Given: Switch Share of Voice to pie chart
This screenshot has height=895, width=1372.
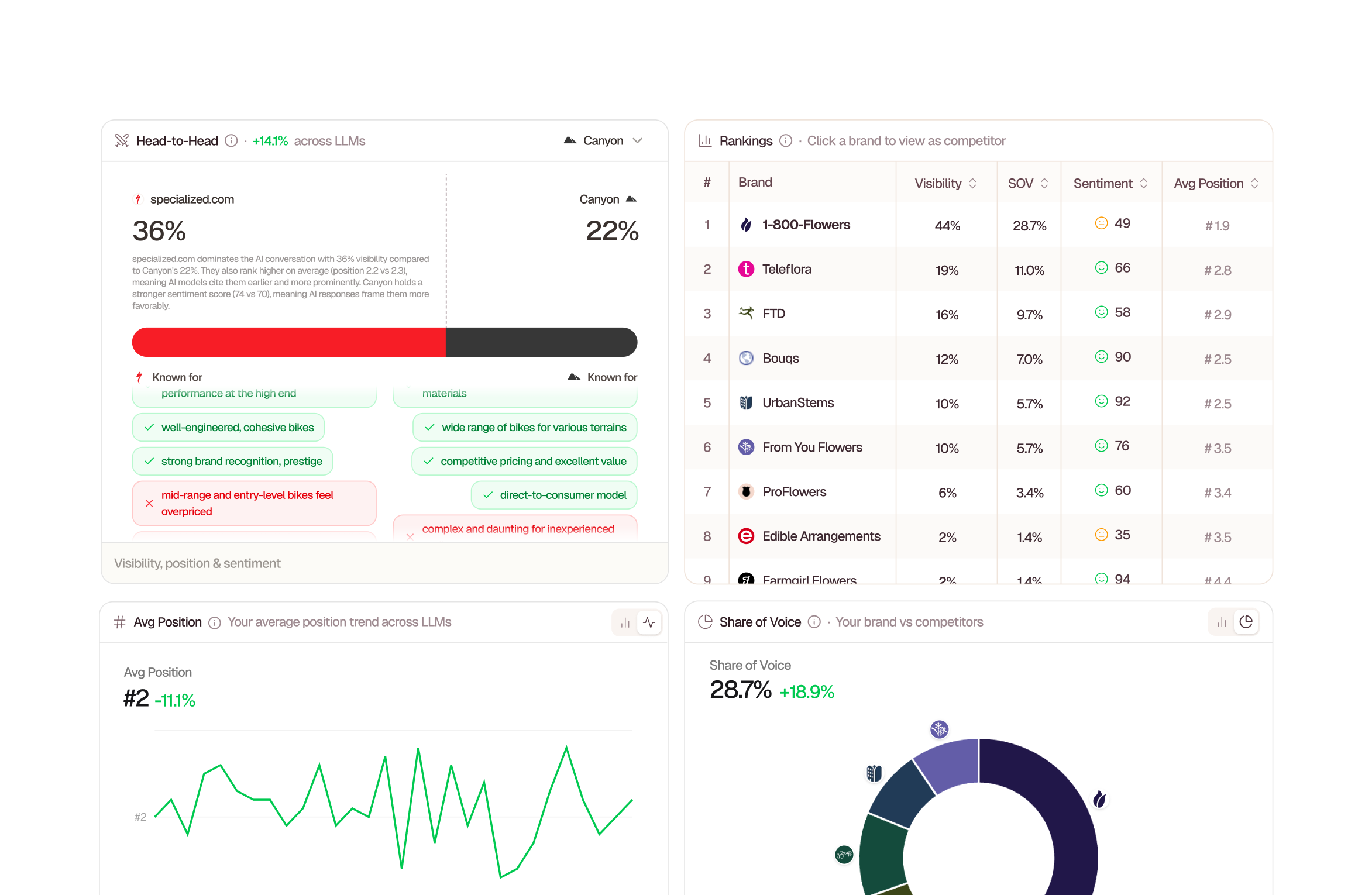Looking at the screenshot, I should pyautogui.click(x=1246, y=622).
